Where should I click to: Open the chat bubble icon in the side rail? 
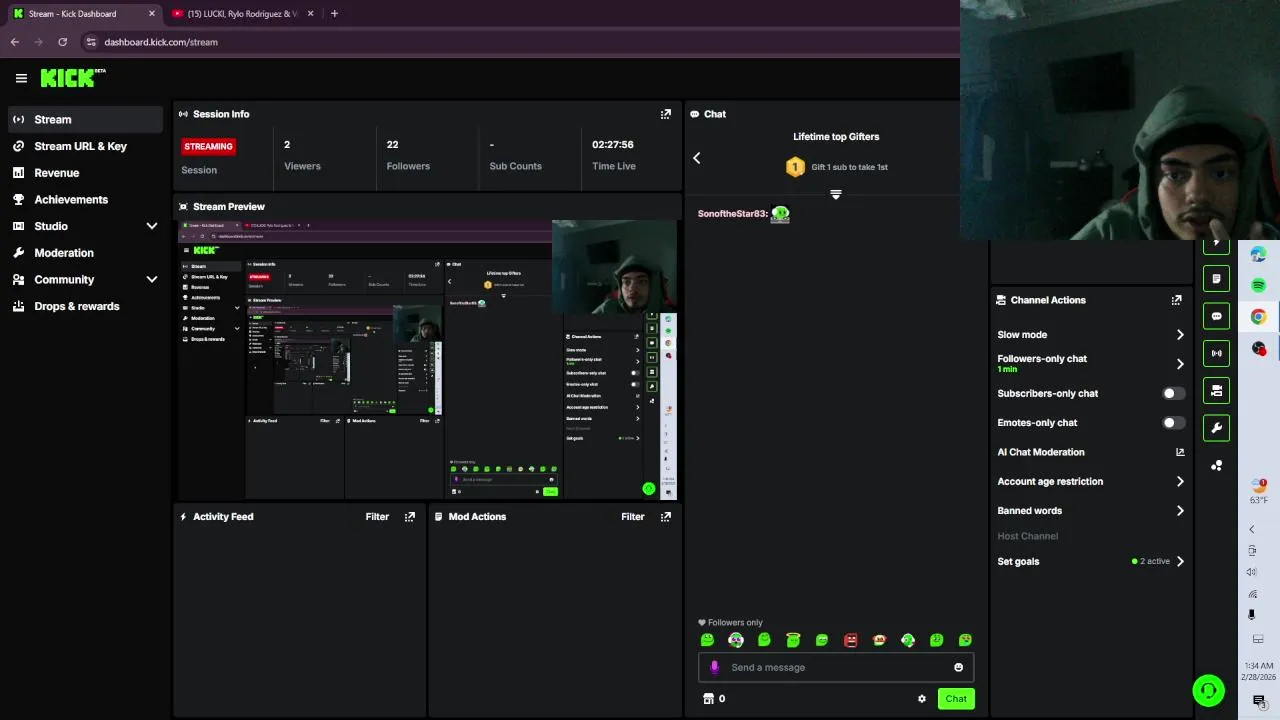click(x=1216, y=316)
